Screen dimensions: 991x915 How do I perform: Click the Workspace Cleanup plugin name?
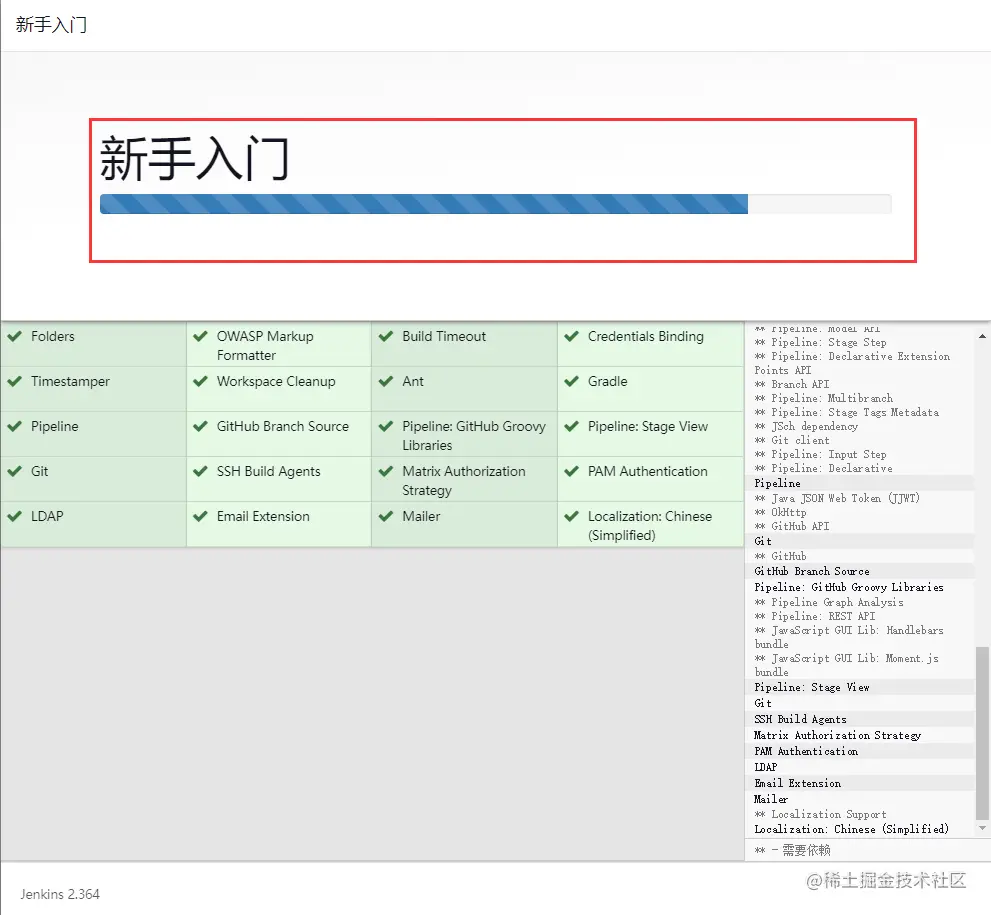(x=276, y=382)
